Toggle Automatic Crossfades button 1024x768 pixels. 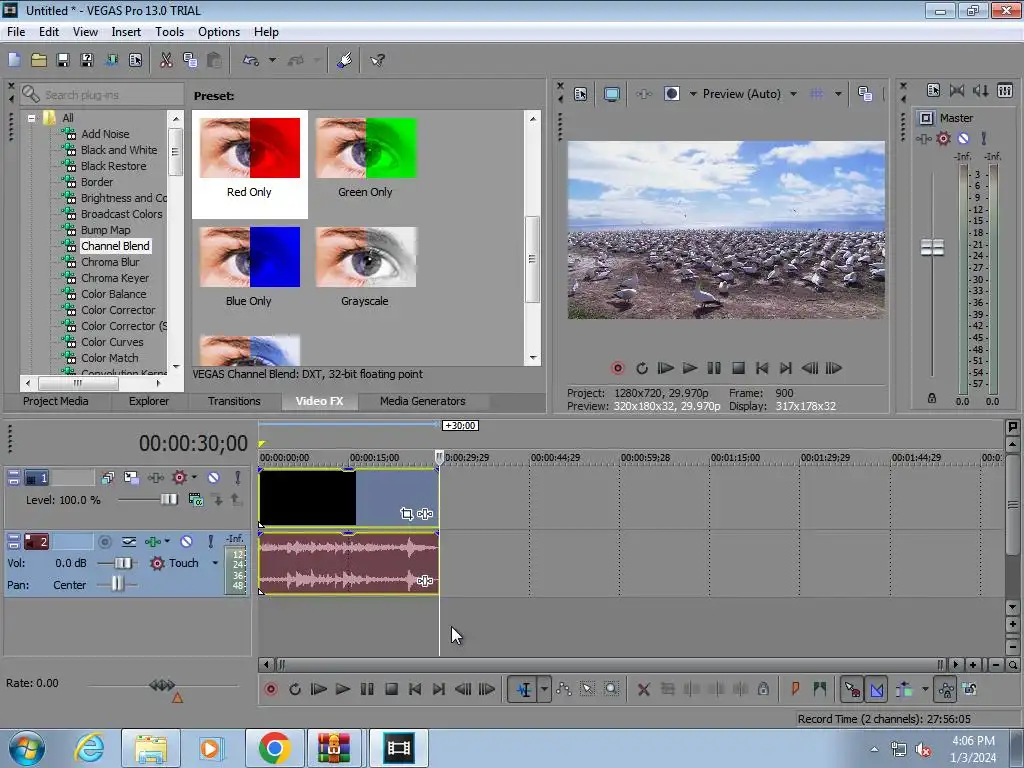point(877,689)
